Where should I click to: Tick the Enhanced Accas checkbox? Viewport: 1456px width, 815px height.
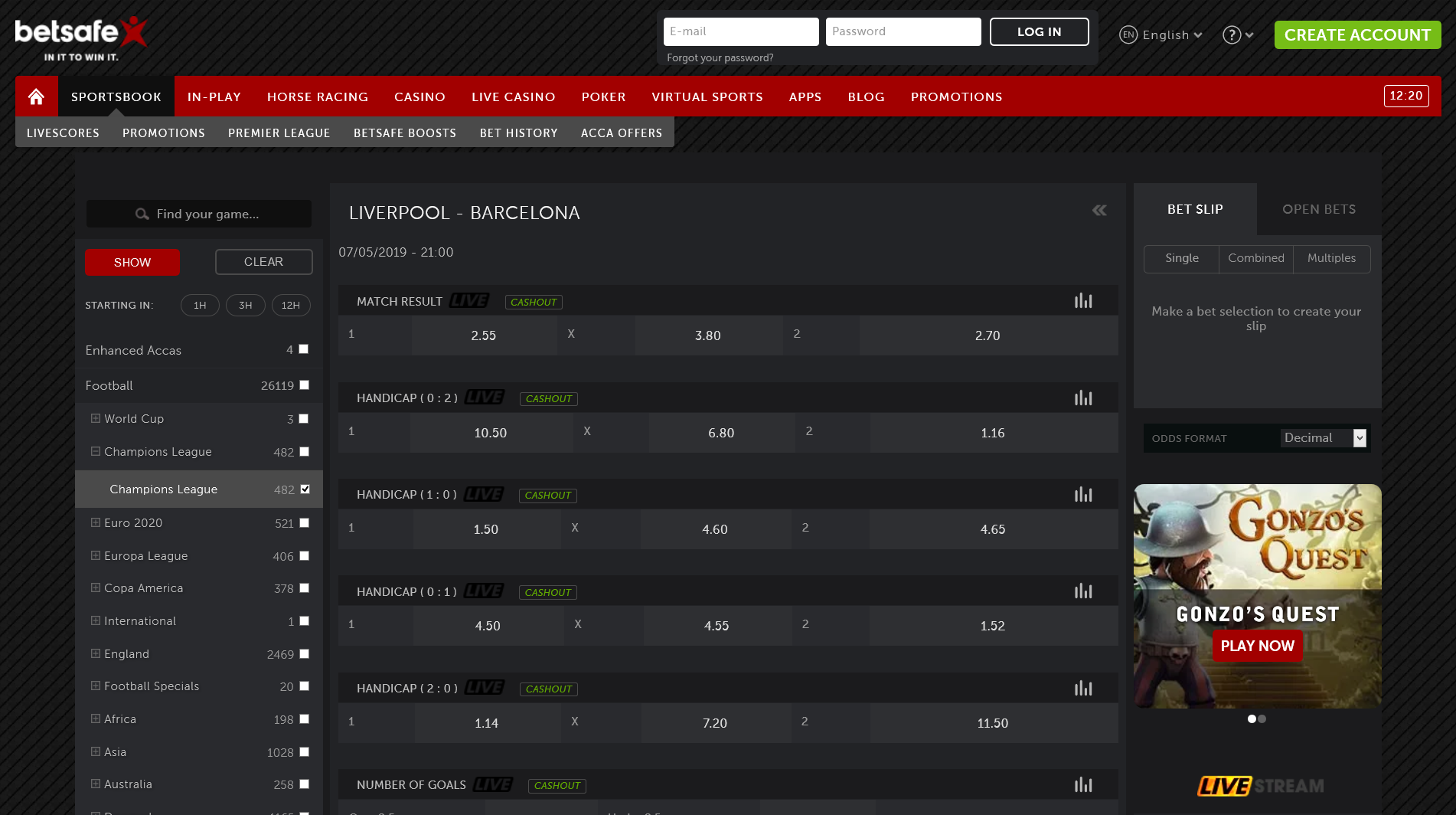click(x=304, y=349)
